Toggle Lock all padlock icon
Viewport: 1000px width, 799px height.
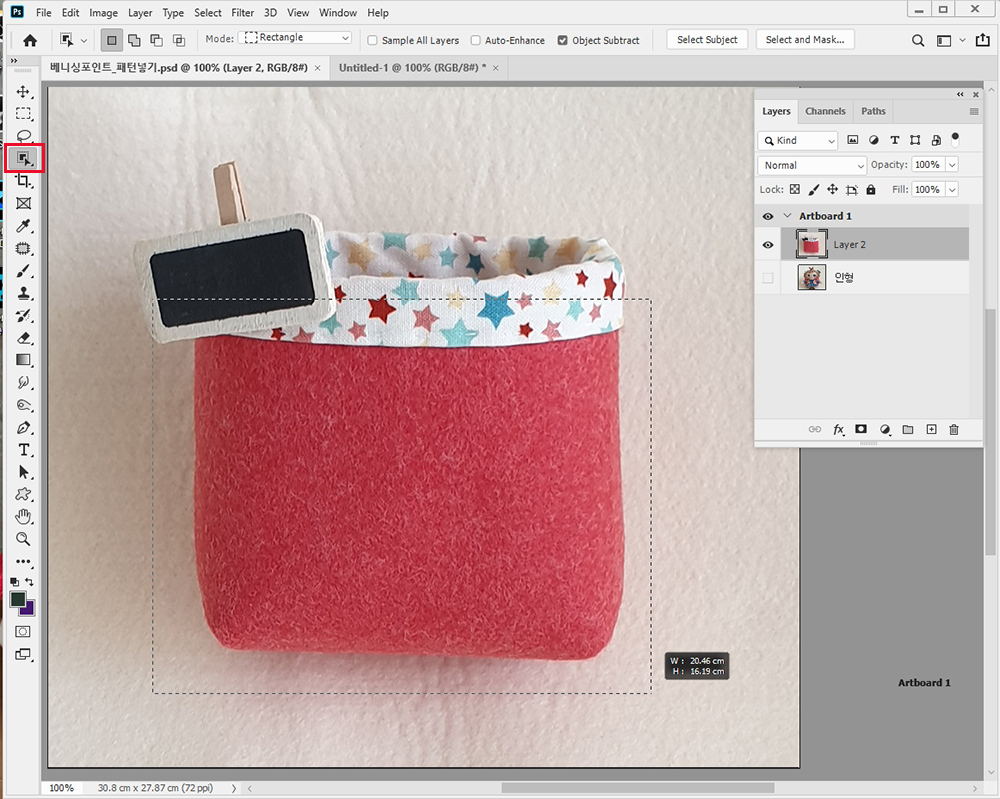click(x=871, y=189)
